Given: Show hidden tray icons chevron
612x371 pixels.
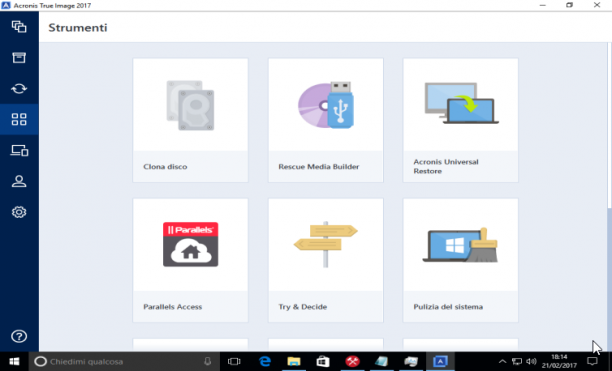Looking at the screenshot, I should coord(502,362).
